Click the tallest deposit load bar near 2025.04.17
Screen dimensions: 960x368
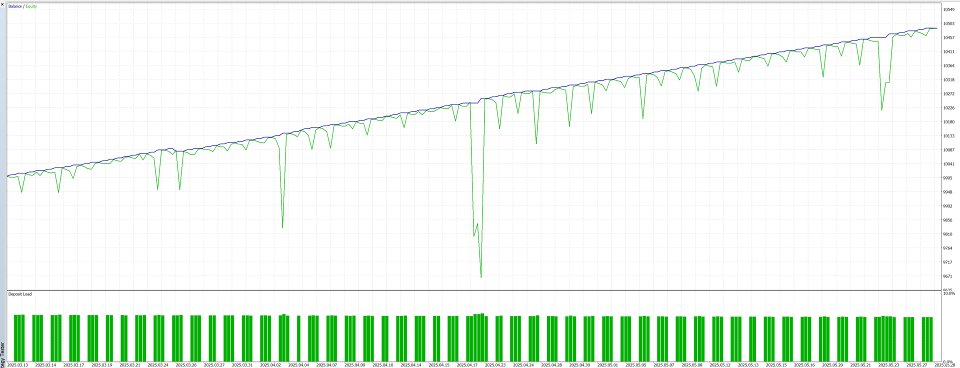482,337
